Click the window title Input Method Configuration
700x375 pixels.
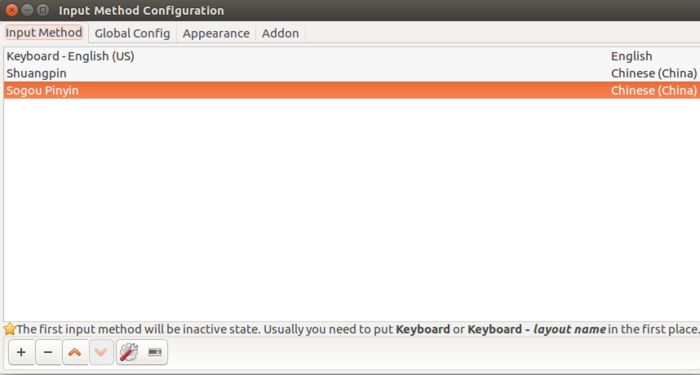[141, 10]
